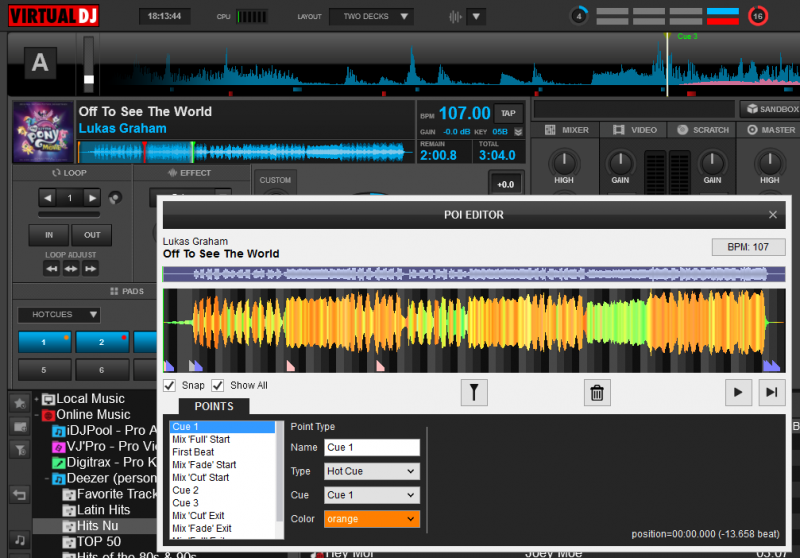Click the sideview list sidebar icon
Screen dimensions: 800x558
click(20, 427)
